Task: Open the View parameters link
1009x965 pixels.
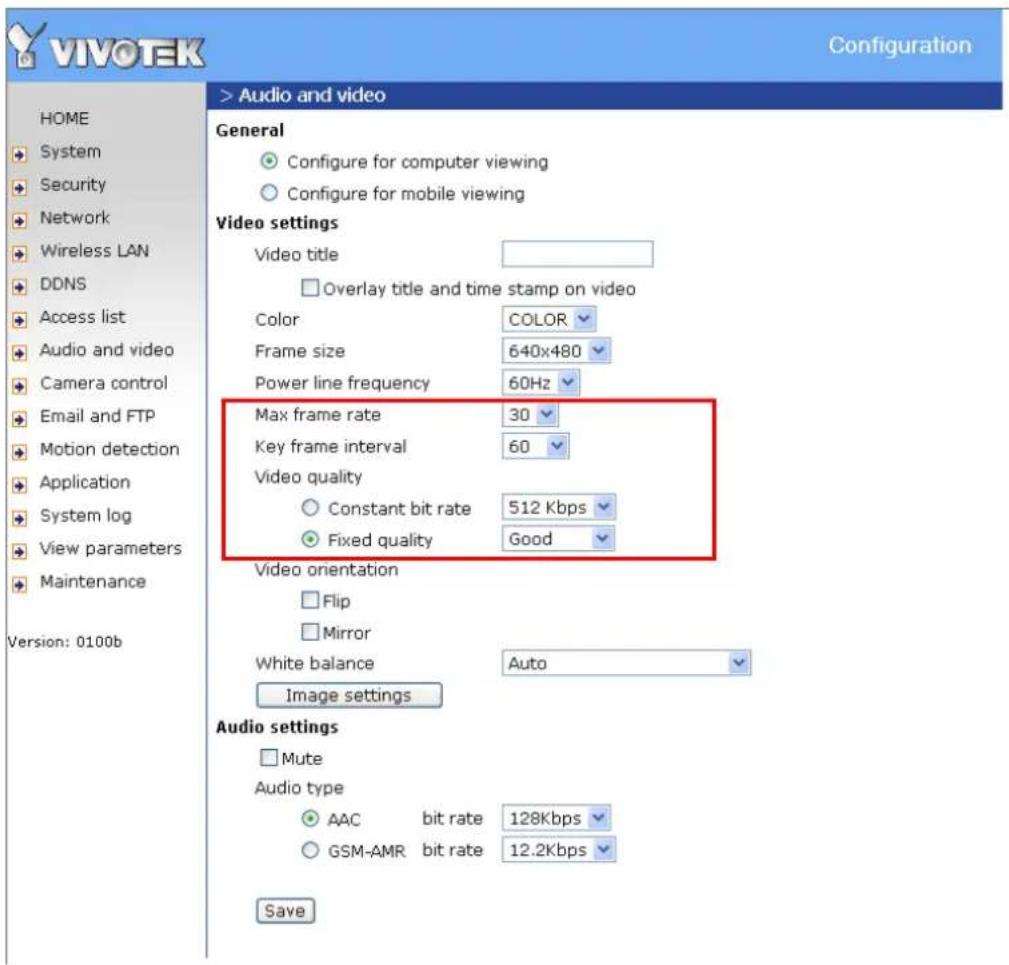Action: [111, 548]
